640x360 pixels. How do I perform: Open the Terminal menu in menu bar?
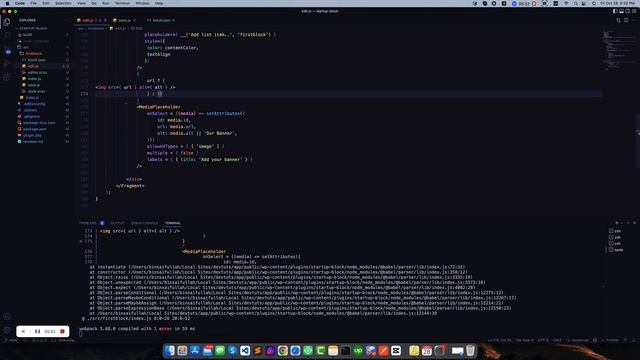122,3
